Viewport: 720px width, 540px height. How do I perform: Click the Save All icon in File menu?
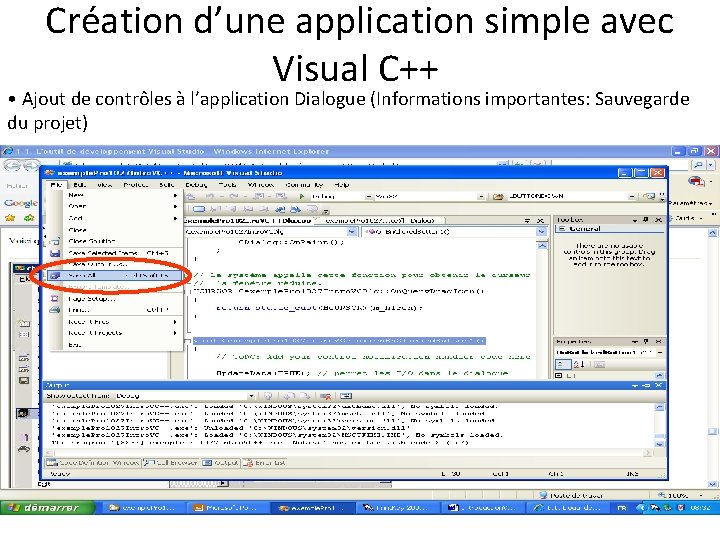point(55,275)
